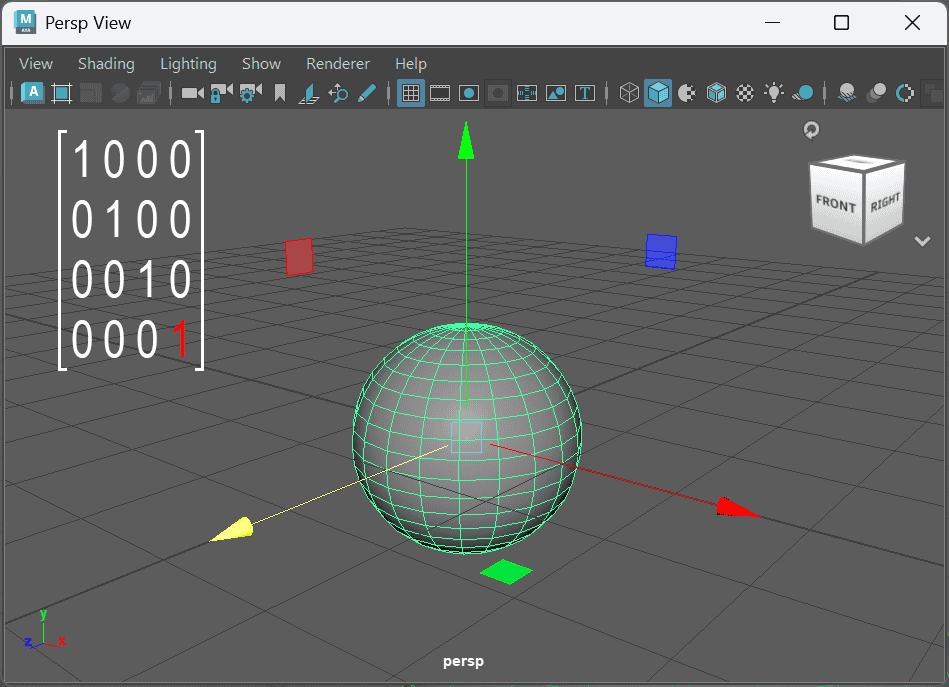
Task: Select the Grease Pencil tool icon
Action: [367, 93]
